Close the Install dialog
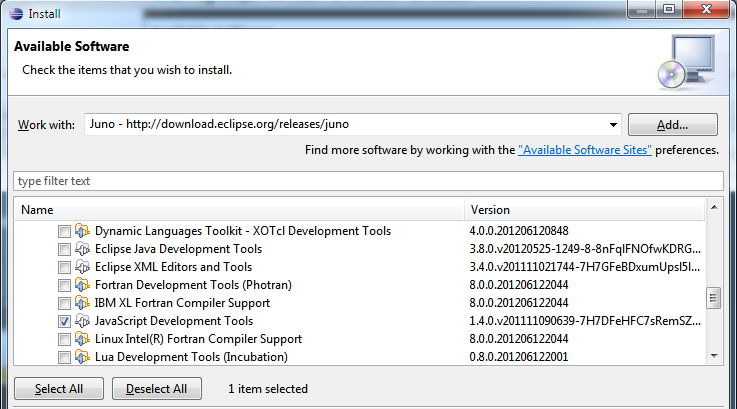This screenshot has width=737, height=409. pos(706,10)
